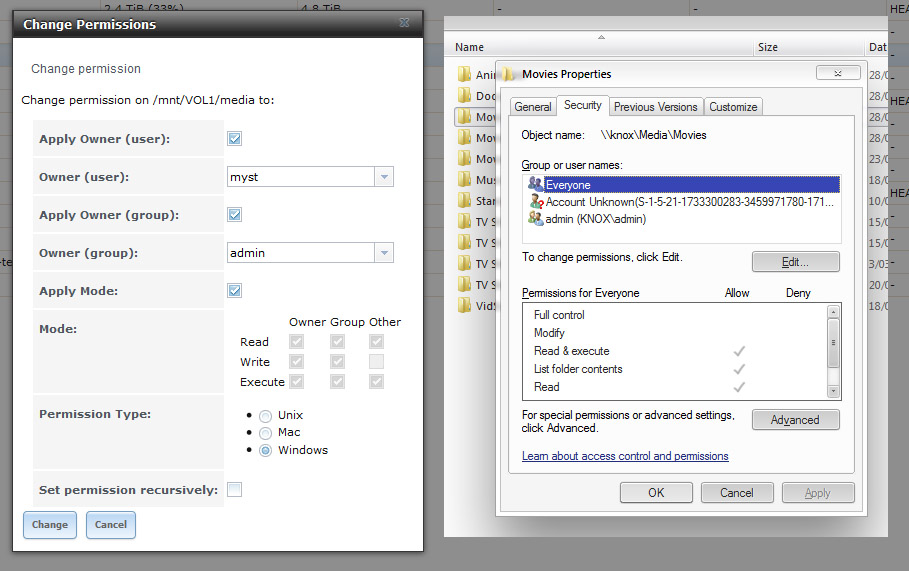Toggle Group Write mode checkbox

coord(337,362)
